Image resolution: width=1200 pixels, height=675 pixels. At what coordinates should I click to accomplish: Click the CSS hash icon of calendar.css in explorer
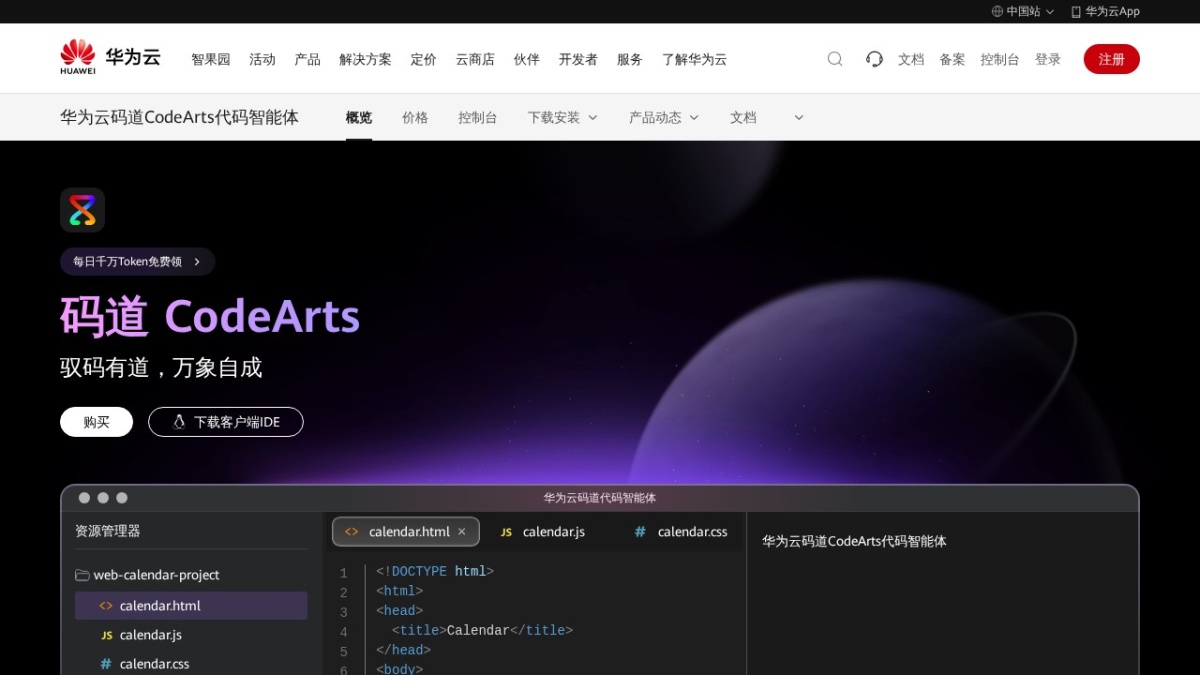106,664
